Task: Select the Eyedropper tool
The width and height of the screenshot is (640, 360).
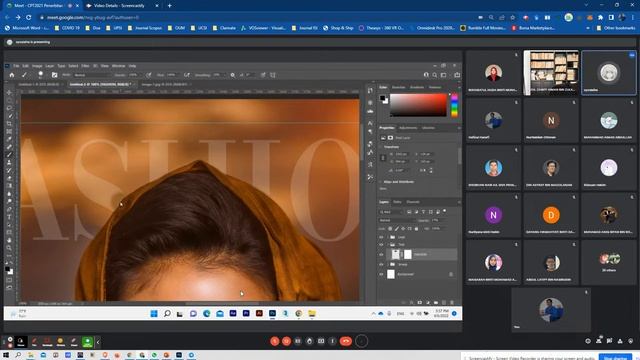Action: 9,139
